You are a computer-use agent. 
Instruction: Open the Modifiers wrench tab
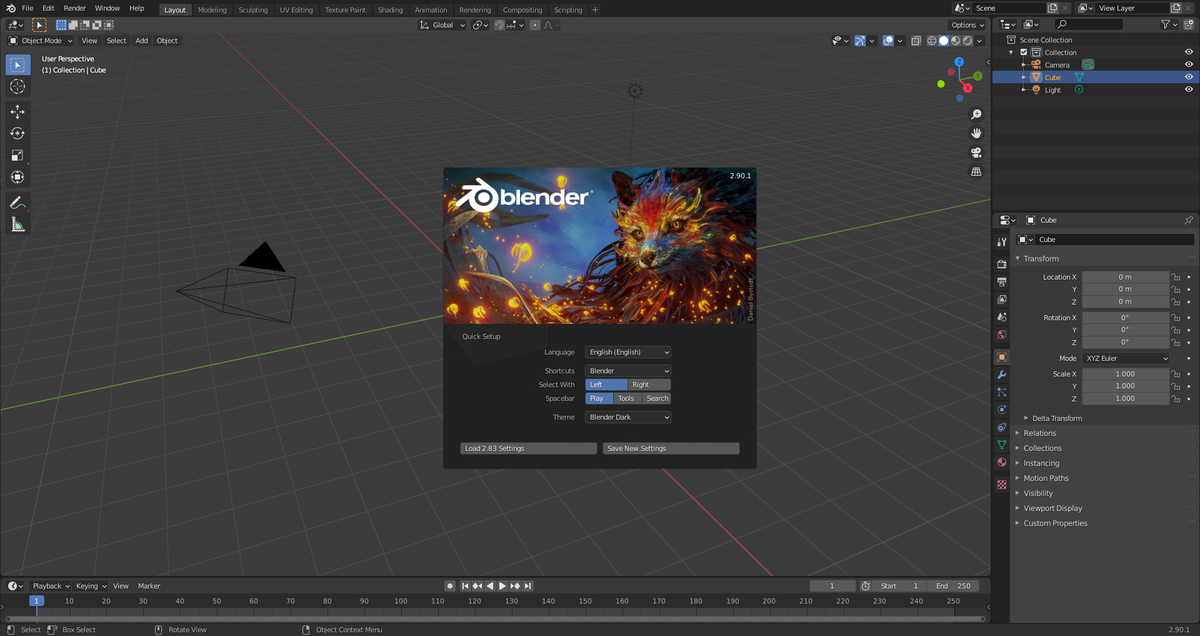1002,374
